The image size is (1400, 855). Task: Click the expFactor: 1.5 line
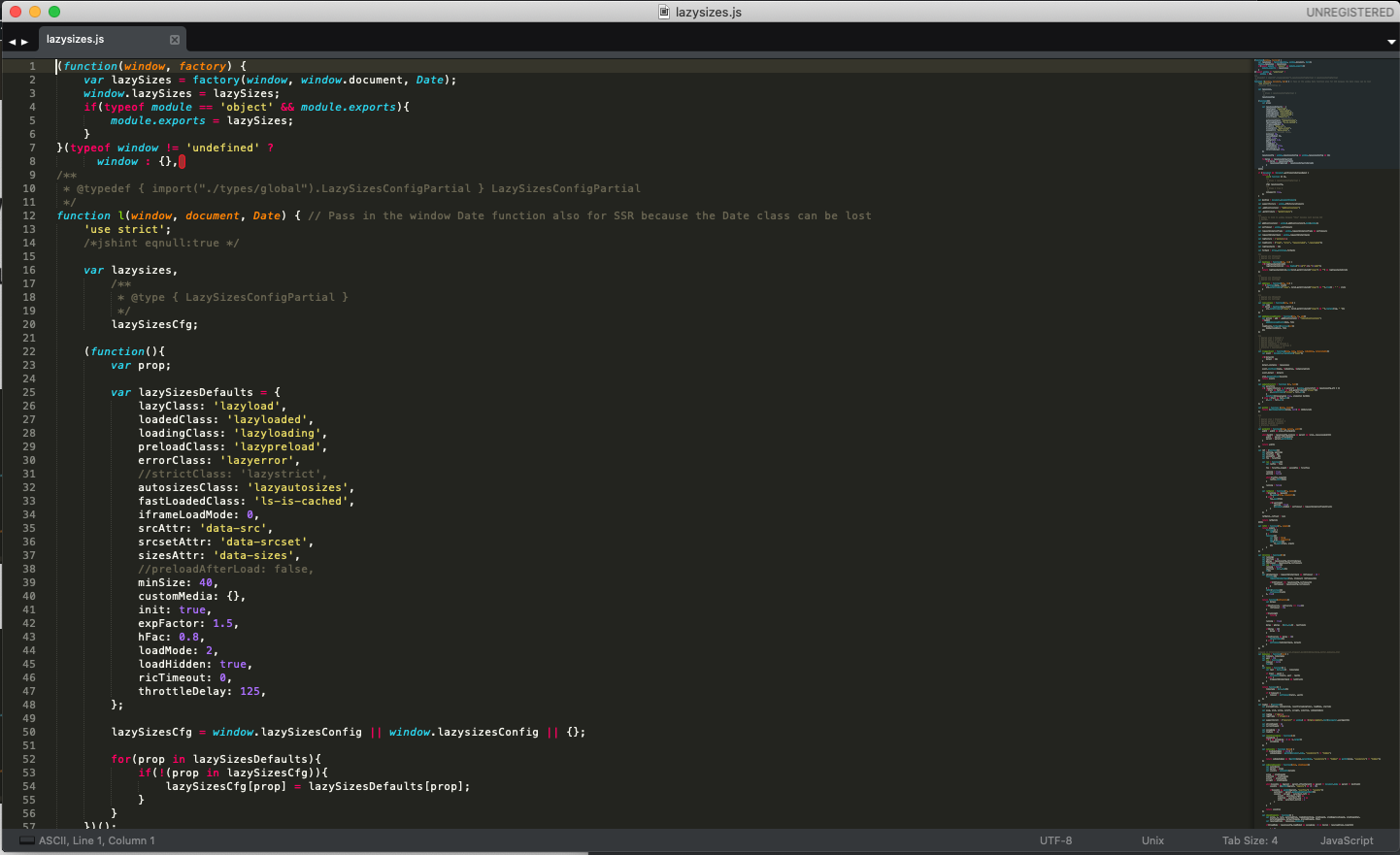click(x=188, y=623)
